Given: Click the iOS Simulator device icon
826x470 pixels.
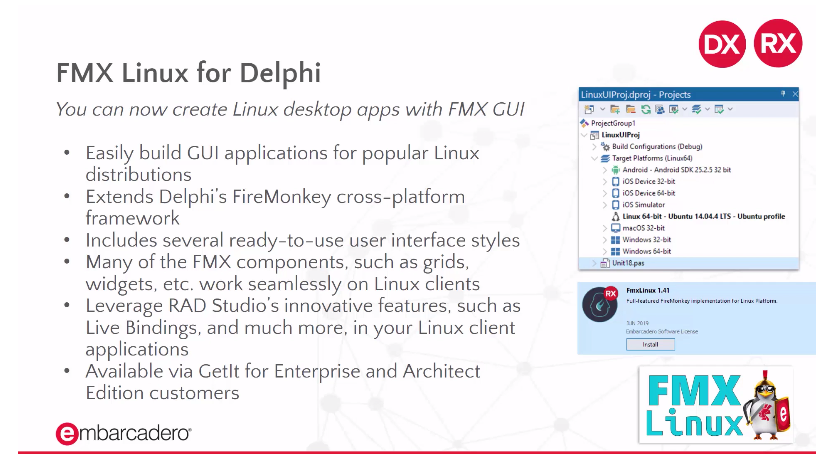Looking at the screenshot, I should click(x=615, y=204).
